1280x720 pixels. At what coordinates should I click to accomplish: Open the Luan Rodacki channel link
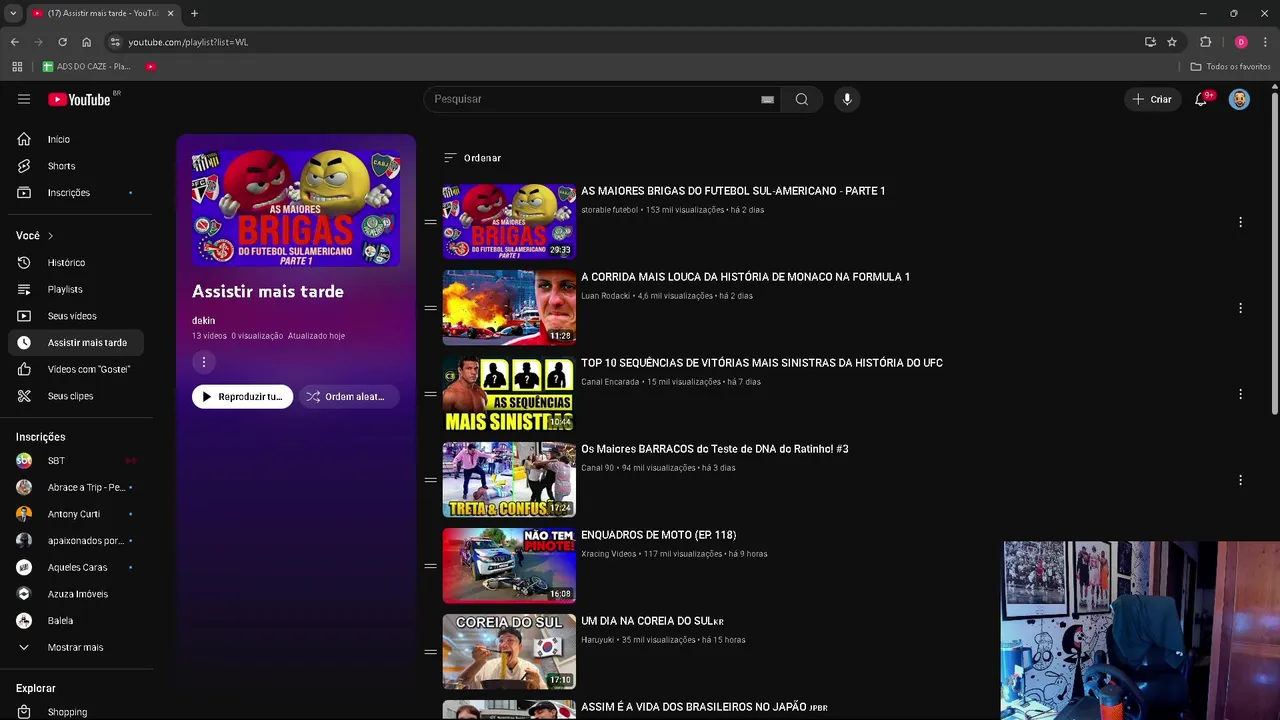point(605,296)
